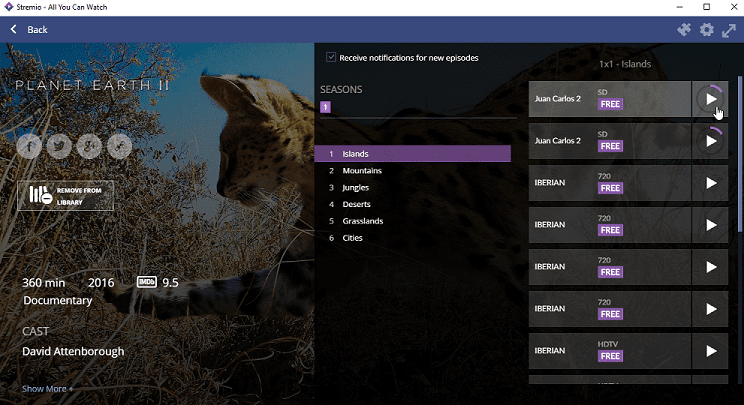Expand details with Show More link

47,389
